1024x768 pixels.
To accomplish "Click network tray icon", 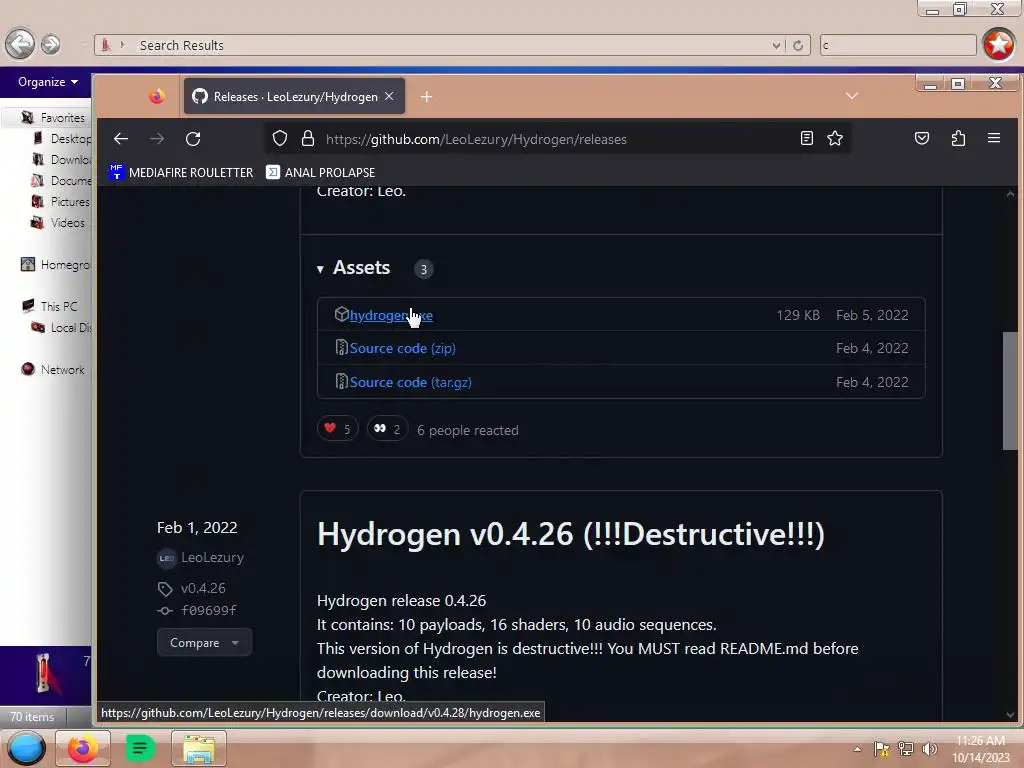I will [906, 749].
